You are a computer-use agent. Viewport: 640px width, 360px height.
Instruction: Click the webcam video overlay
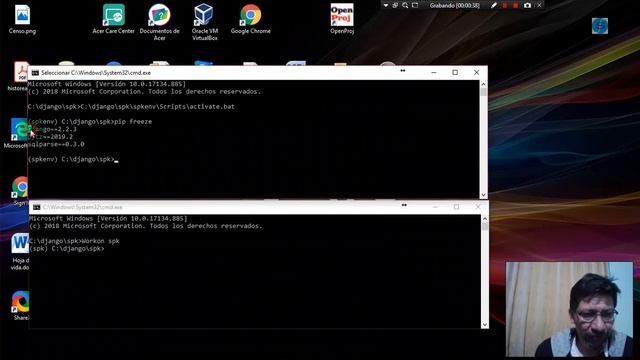coord(569,309)
